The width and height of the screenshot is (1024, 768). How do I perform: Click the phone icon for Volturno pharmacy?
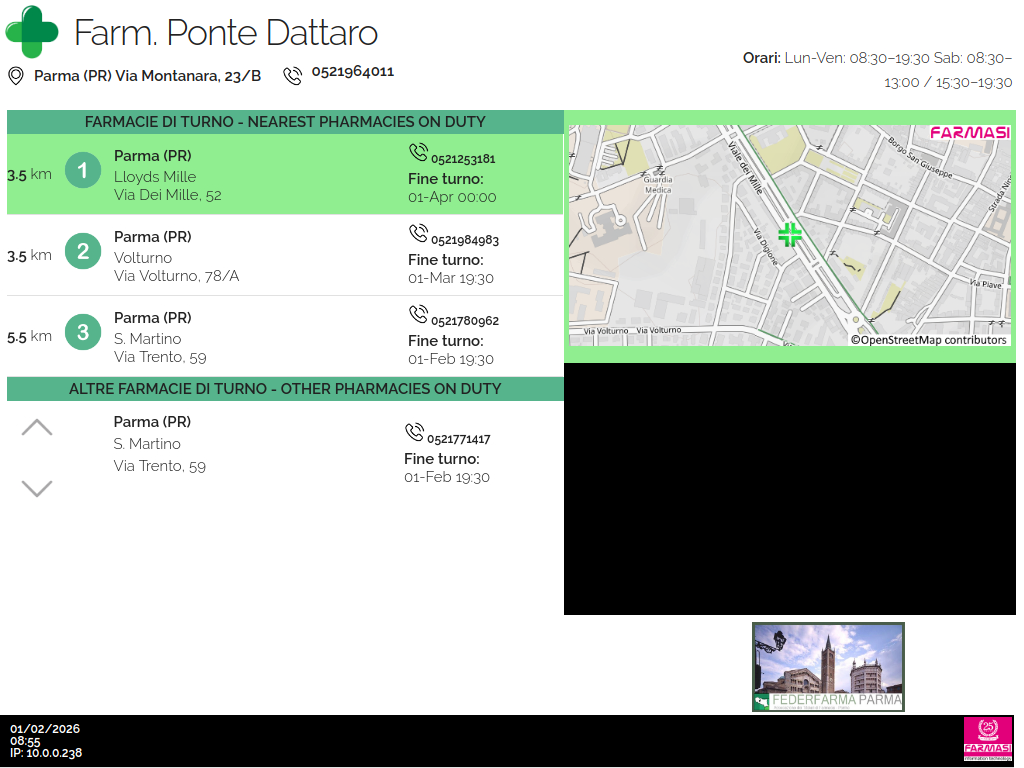click(x=418, y=234)
